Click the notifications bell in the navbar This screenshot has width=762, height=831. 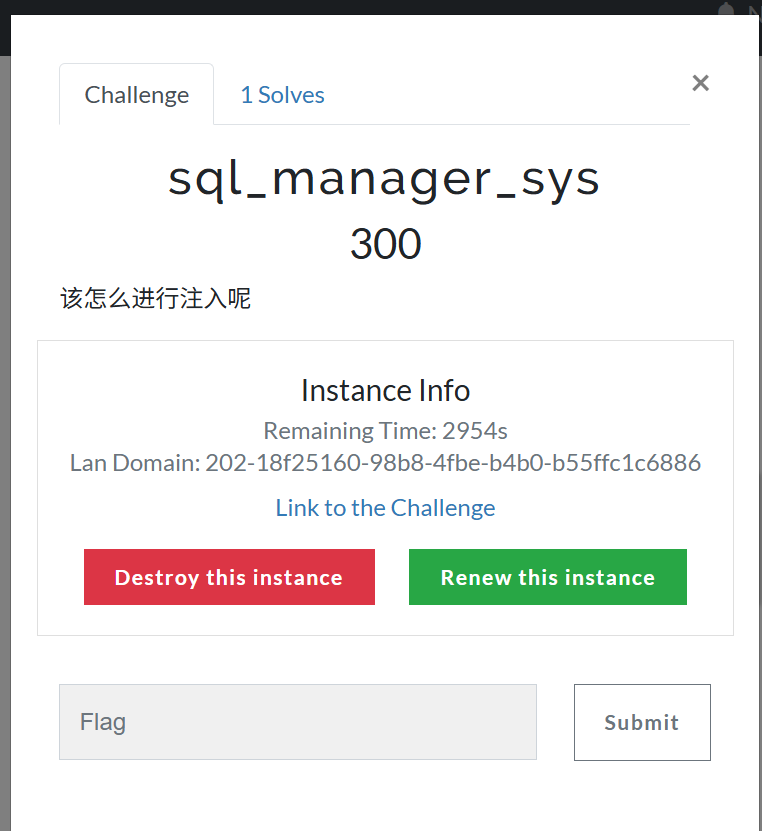(727, 8)
